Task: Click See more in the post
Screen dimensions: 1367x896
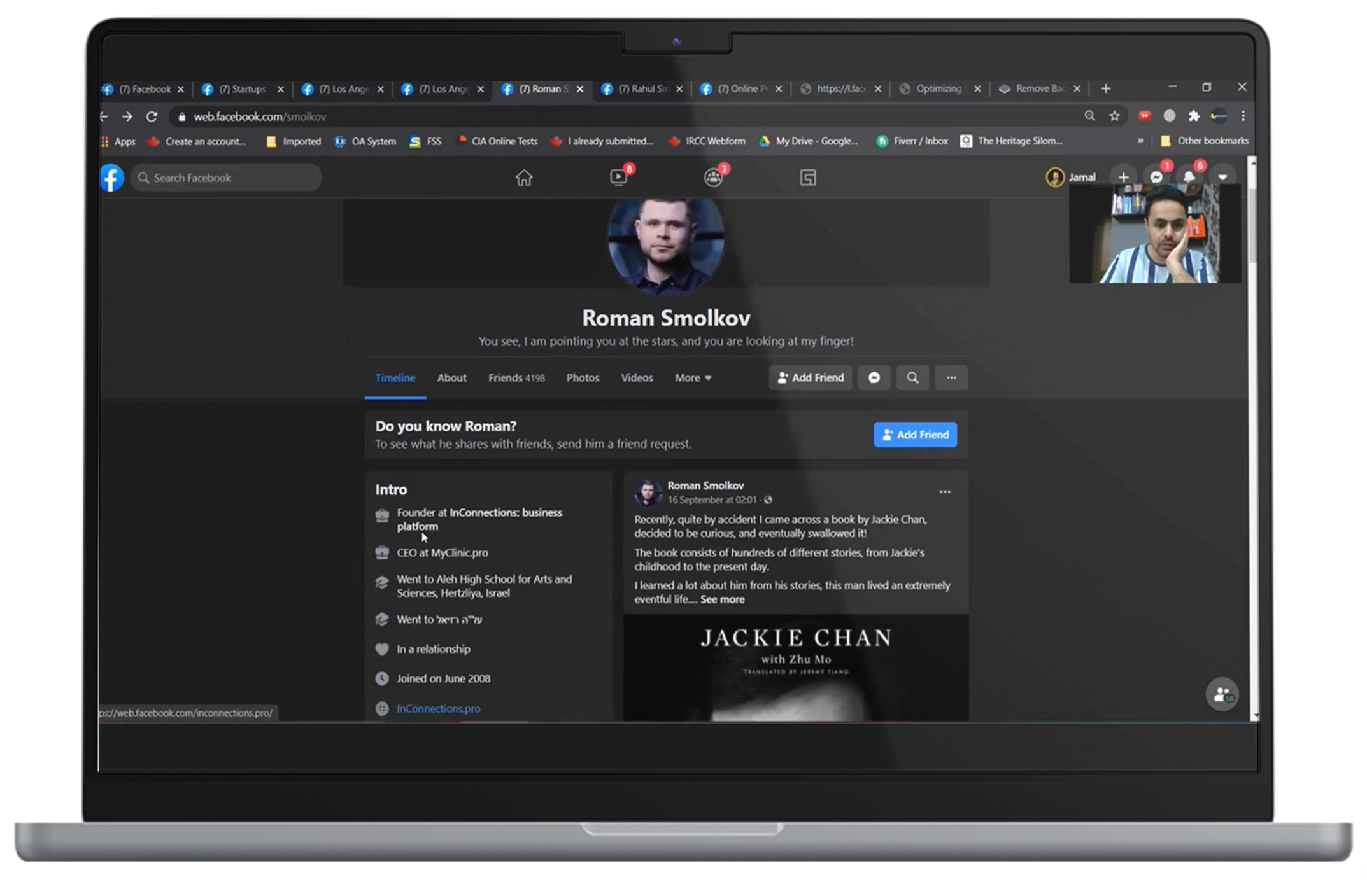Action: tap(722, 599)
